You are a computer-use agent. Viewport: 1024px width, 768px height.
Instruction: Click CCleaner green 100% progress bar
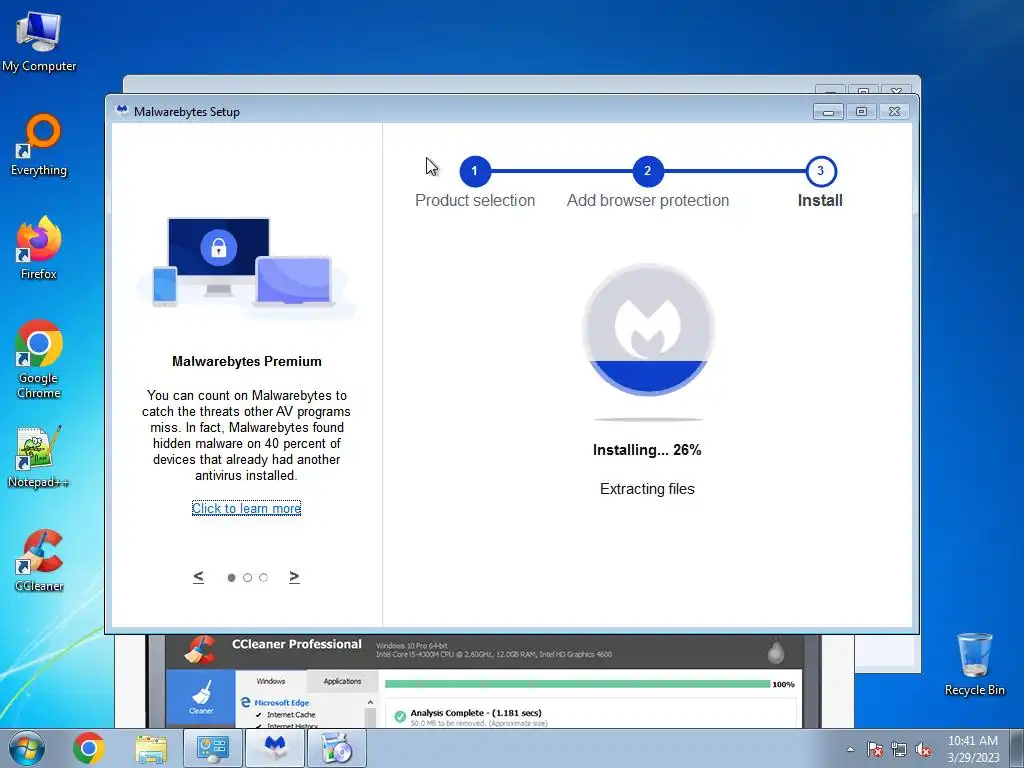coord(577,684)
